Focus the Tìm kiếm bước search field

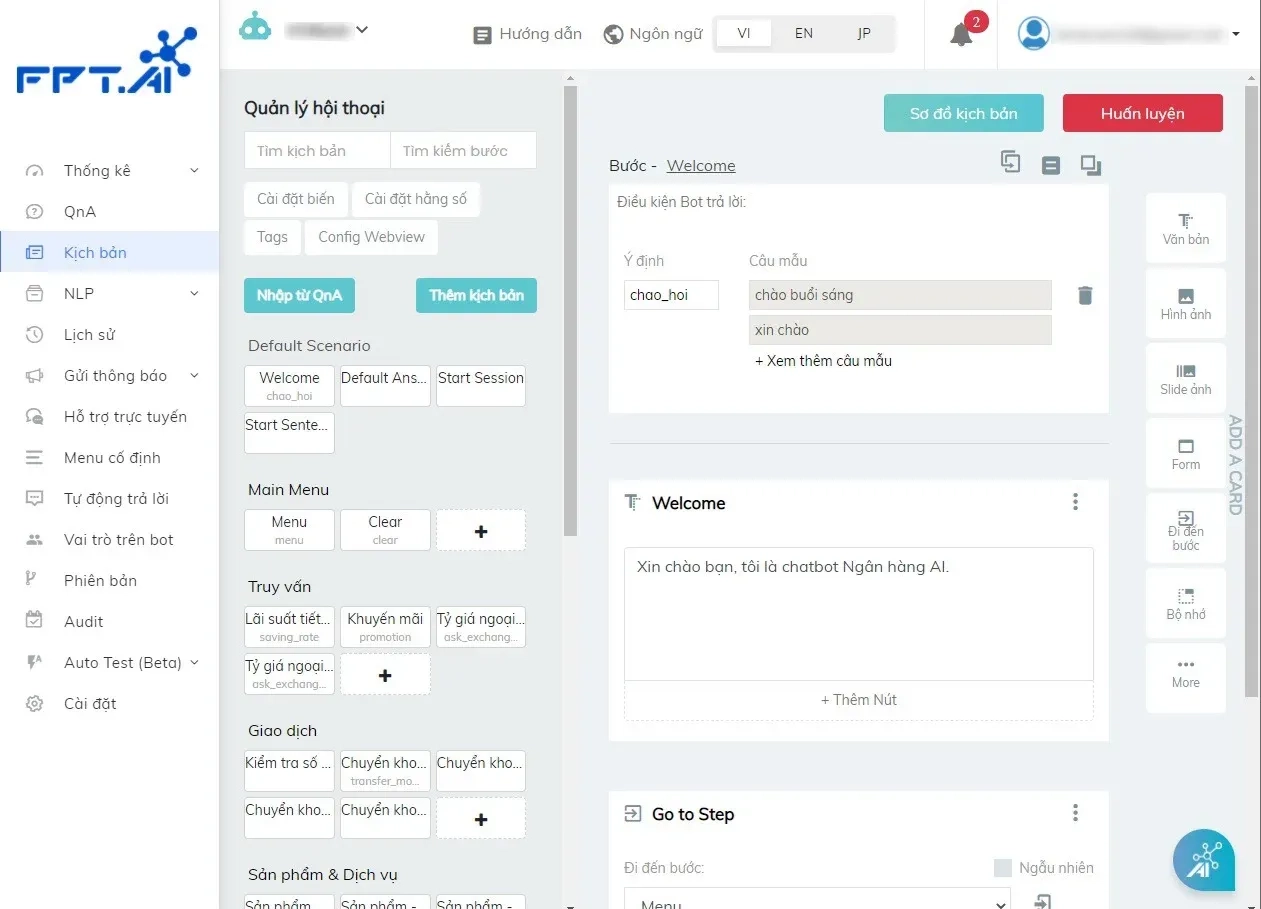tap(463, 151)
